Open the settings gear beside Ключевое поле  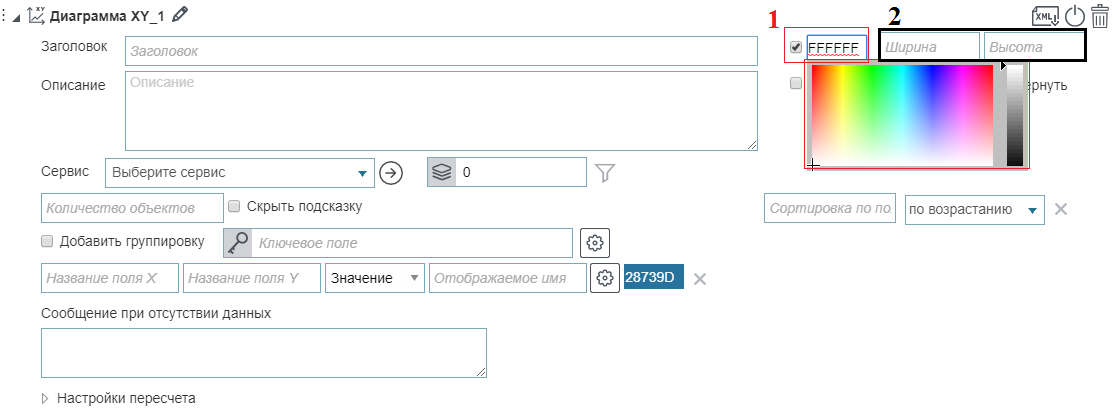click(x=595, y=242)
